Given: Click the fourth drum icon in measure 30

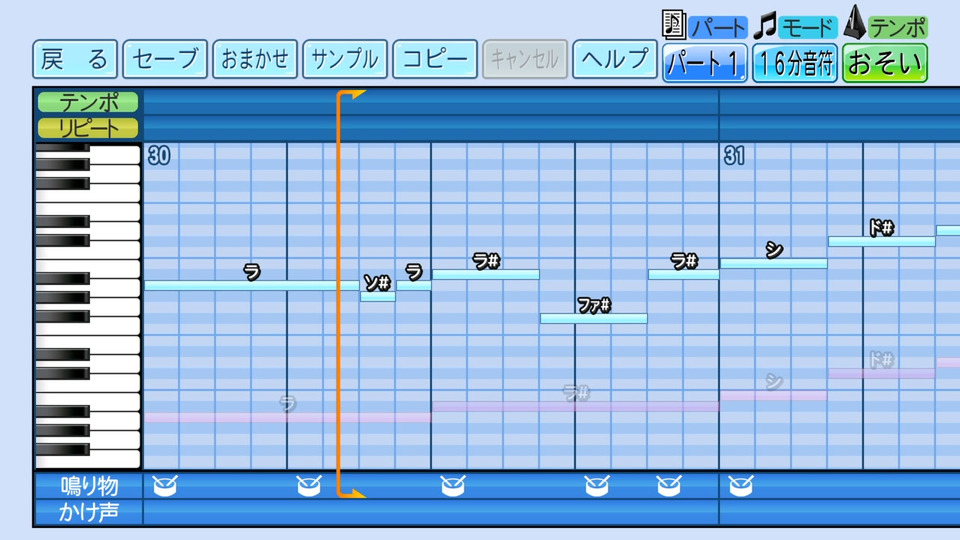Looking at the screenshot, I should point(596,486).
